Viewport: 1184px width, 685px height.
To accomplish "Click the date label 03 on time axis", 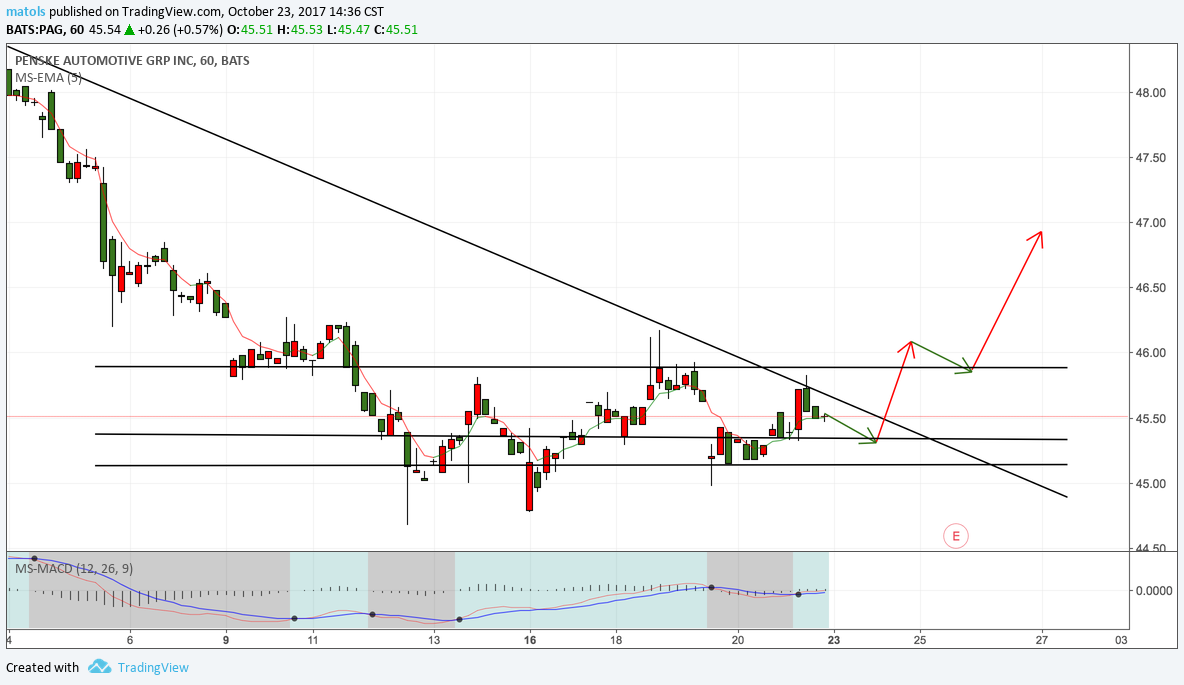I will (x=1121, y=640).
